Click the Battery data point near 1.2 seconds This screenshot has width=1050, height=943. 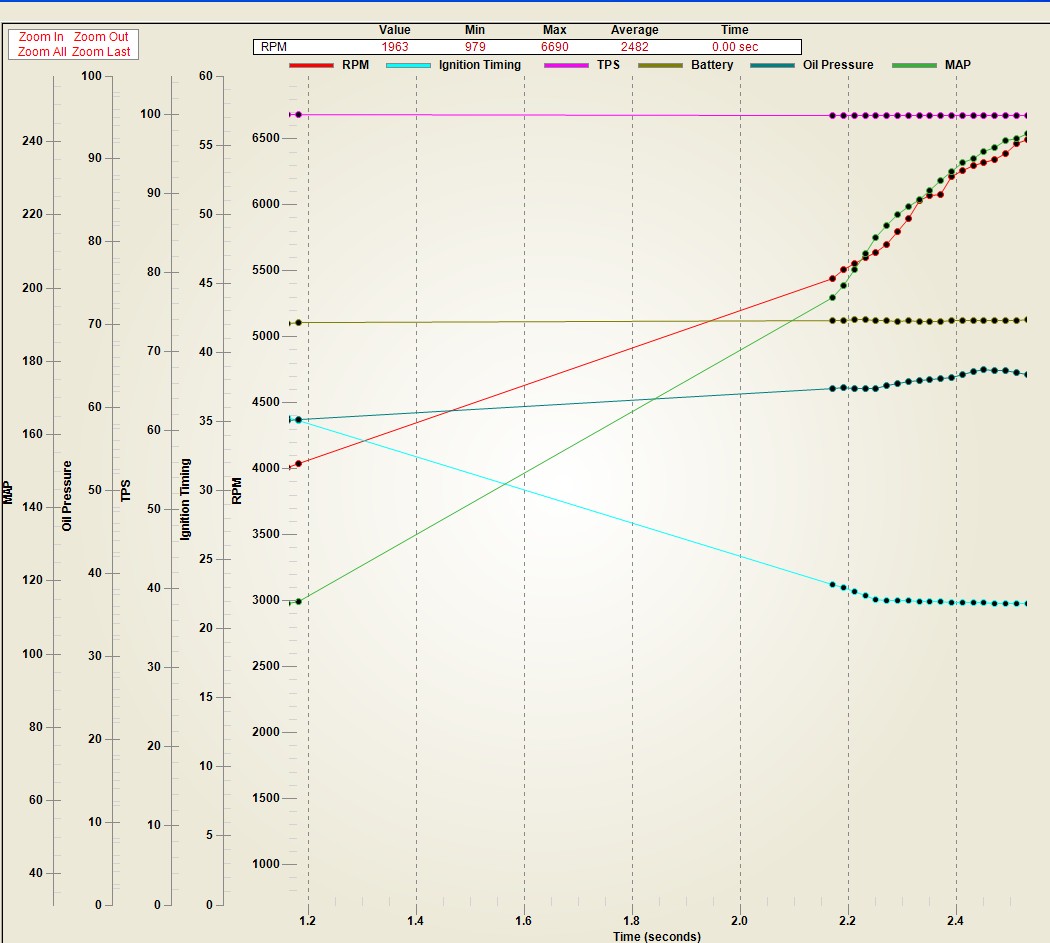click(x=298, y=323)
